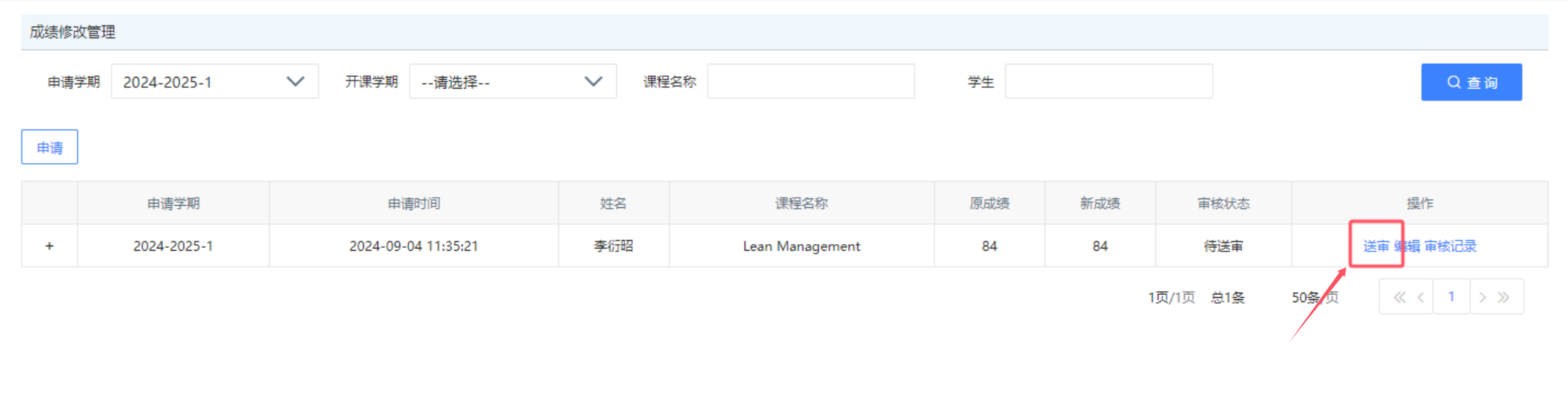Viewport: 1568px width, 400px height.
Task: Jump to the first page of results
Action: 1399,297
